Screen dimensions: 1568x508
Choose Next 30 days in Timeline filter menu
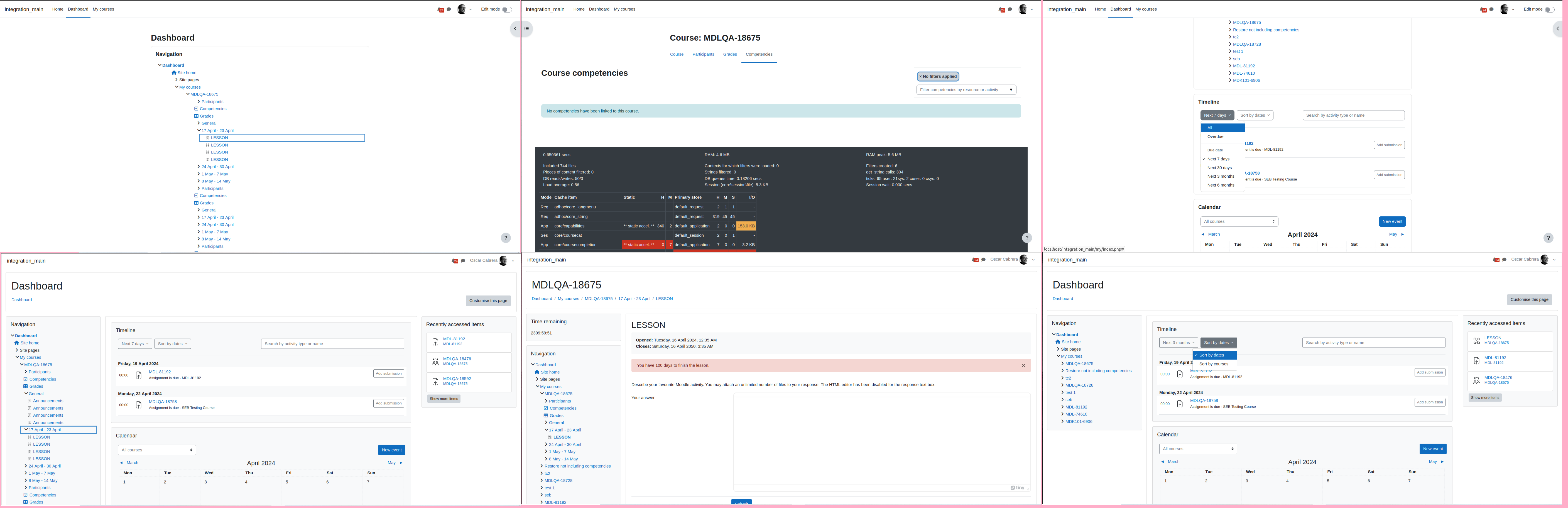coord(1222,167)
